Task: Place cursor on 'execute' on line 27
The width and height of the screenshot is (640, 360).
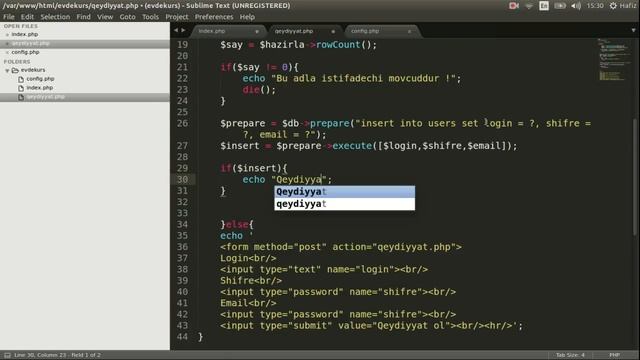Action: click(x=352, y=146)
